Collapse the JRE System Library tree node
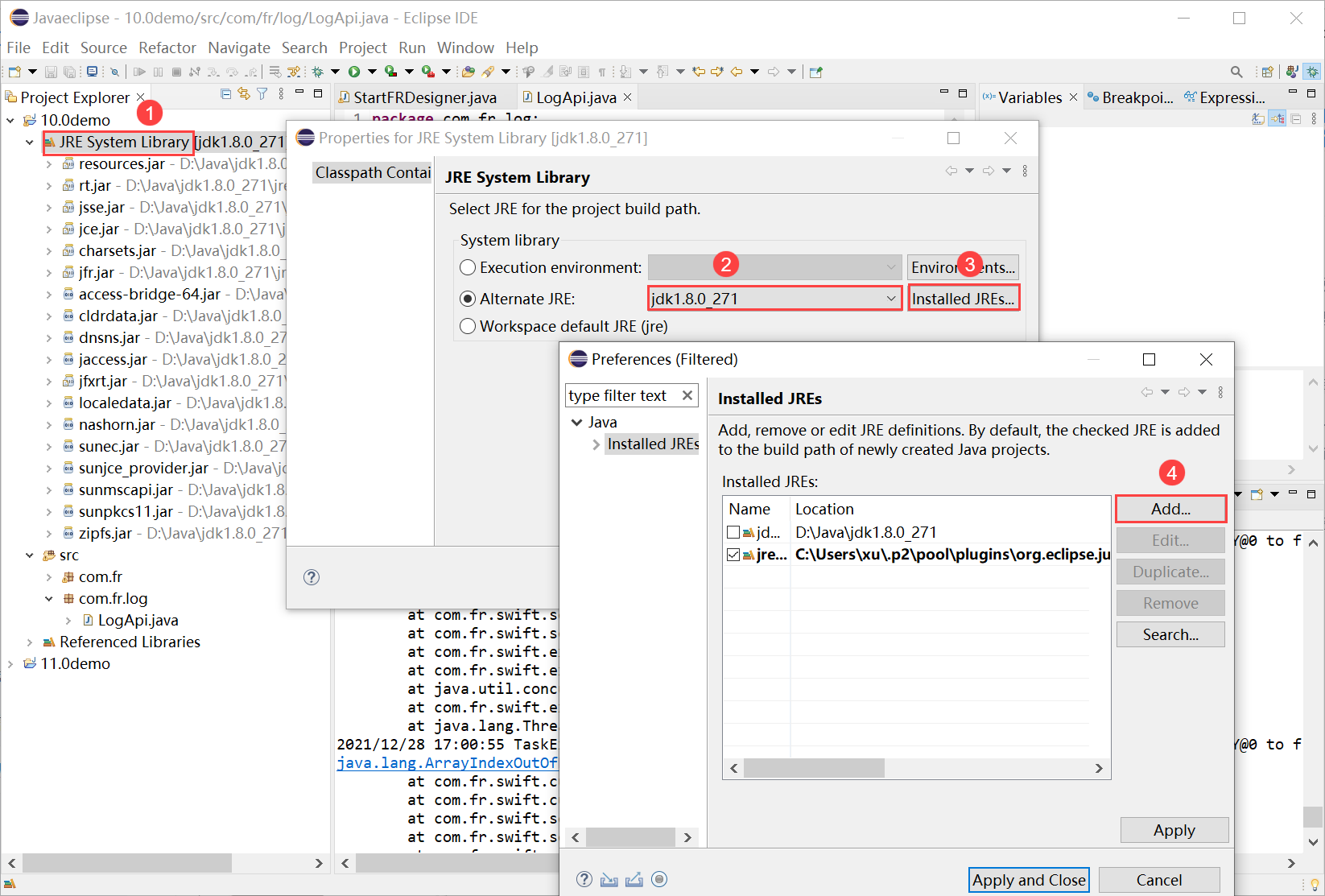 pyautogui.click(x=30, y=142)
